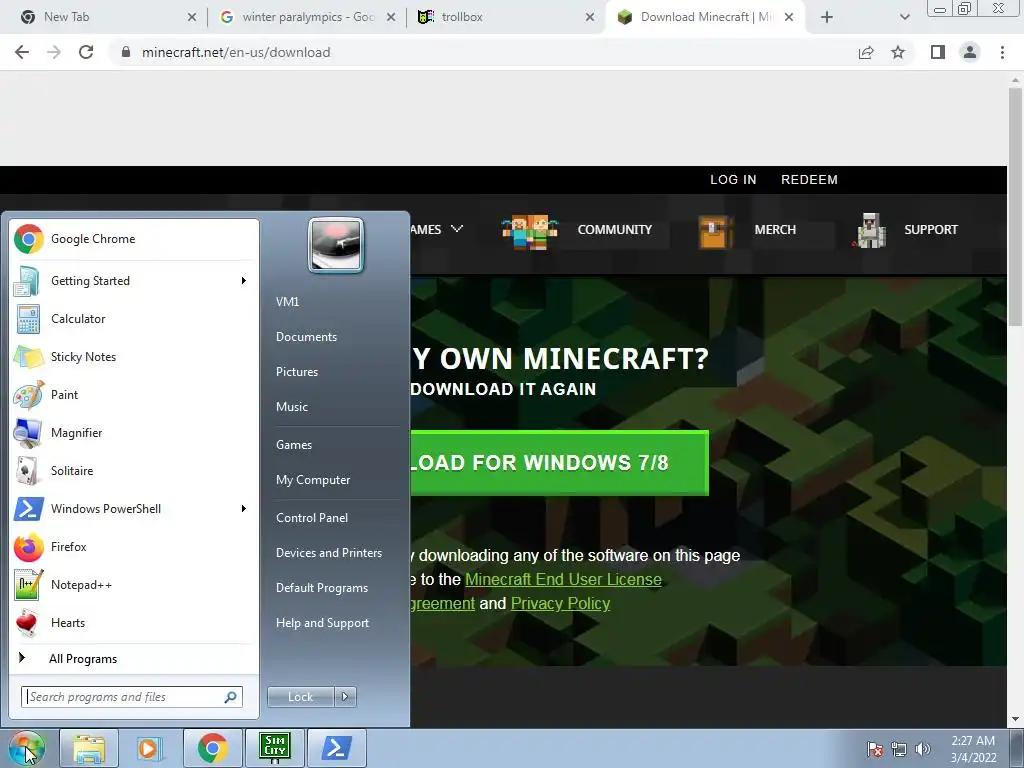Open SUPPORT on Minecraft nav
1024x768 pixels.
click(x=931, y=230)
